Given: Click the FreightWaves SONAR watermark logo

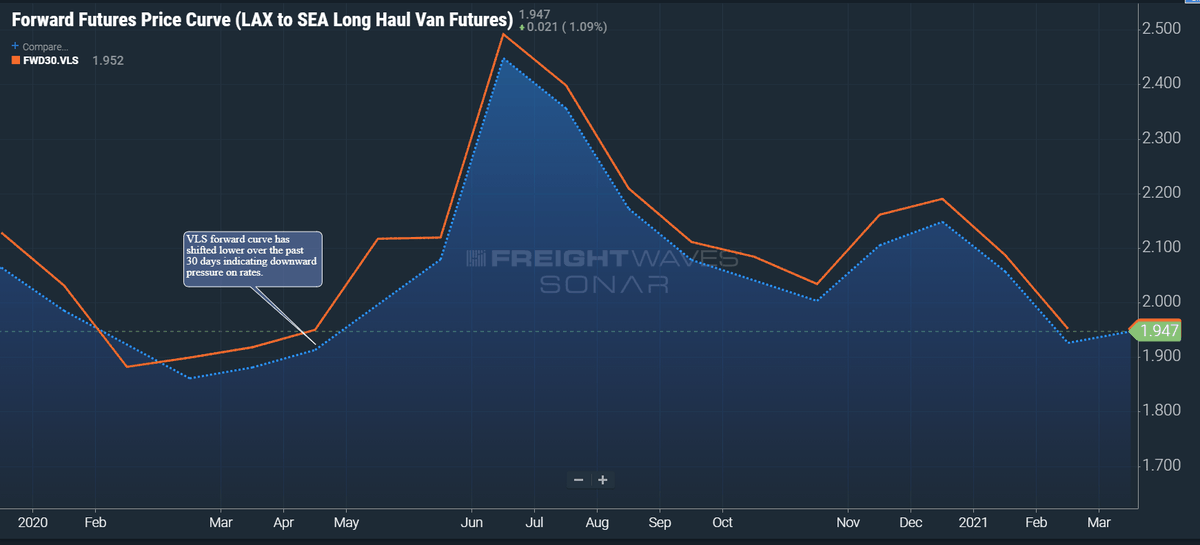Looking at the screenshot, I should [603, 271].
